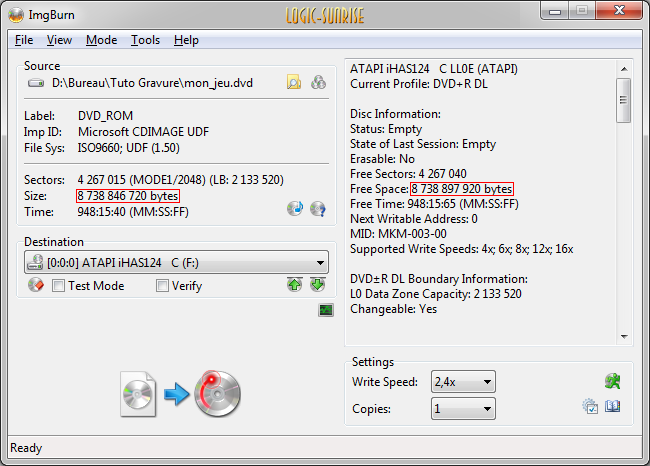The image size is (650, 466).
Task: Click the open book log icon
Action: pyautogui.click(x=612, y=406)
